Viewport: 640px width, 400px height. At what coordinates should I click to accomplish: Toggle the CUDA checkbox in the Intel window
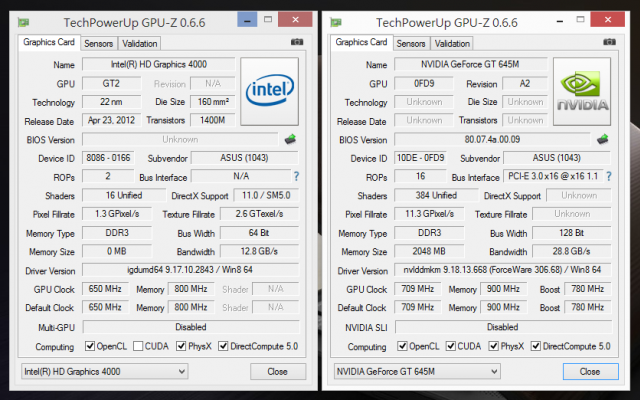pos(138,346)
